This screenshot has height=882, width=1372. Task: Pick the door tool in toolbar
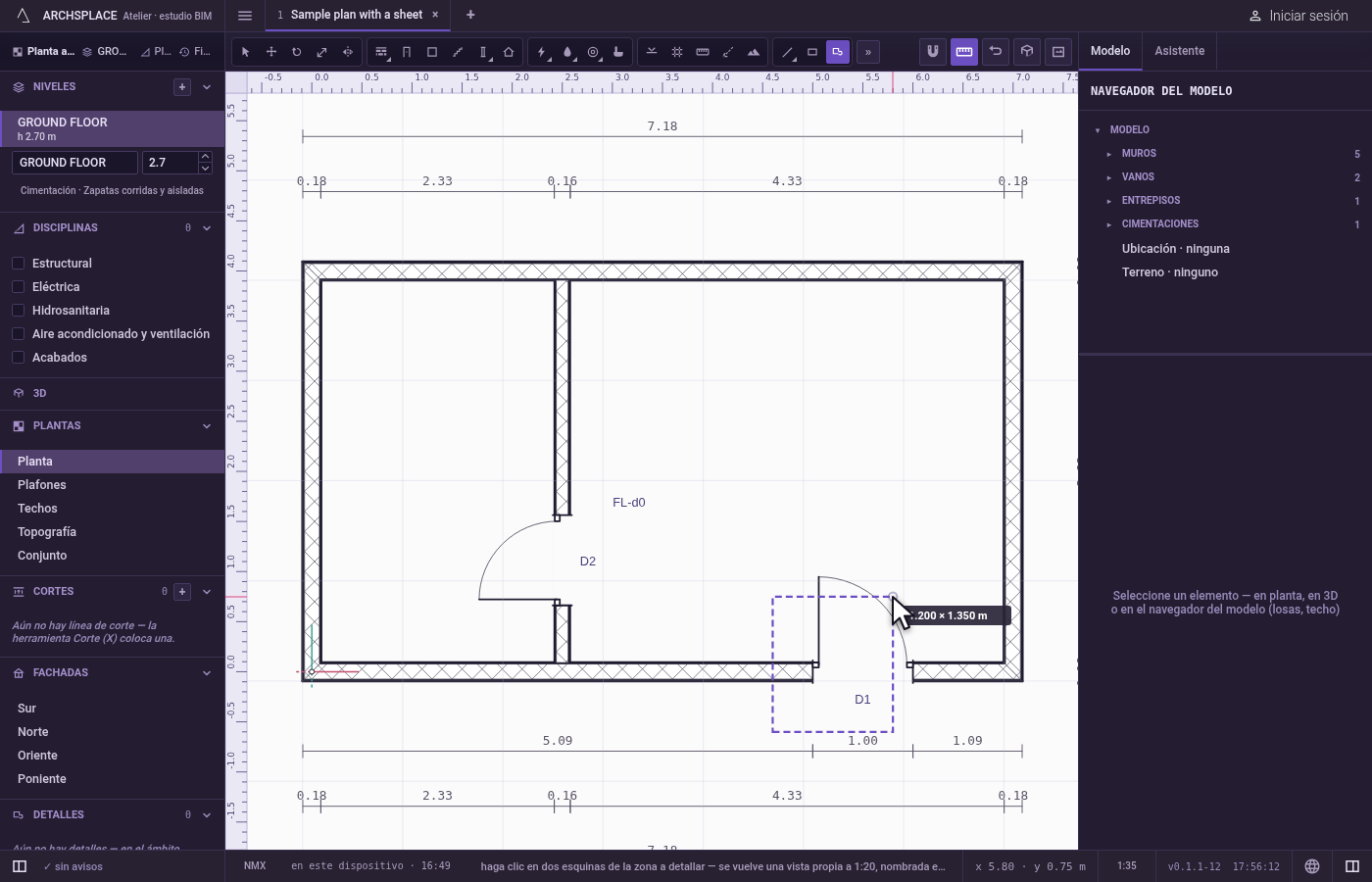407,52
